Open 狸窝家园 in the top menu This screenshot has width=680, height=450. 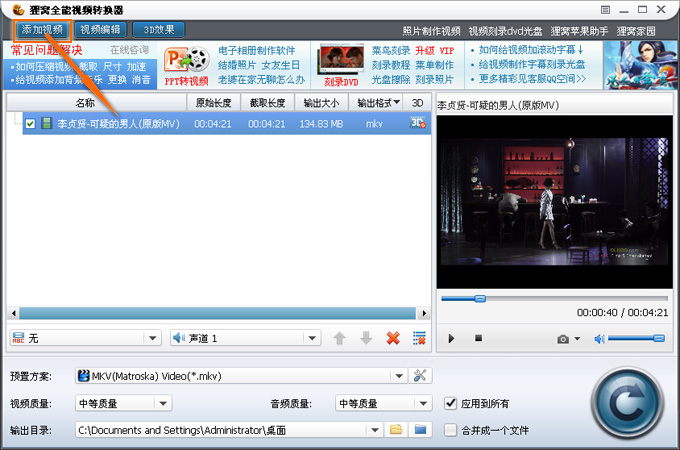[636, 31]
